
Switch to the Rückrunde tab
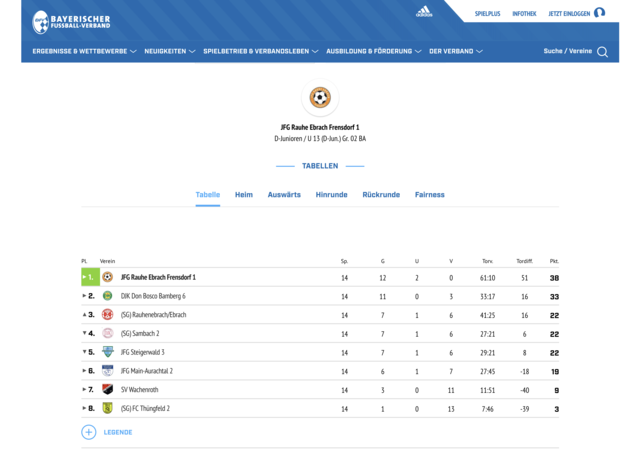pyautogui.click(x=381, y=195)
